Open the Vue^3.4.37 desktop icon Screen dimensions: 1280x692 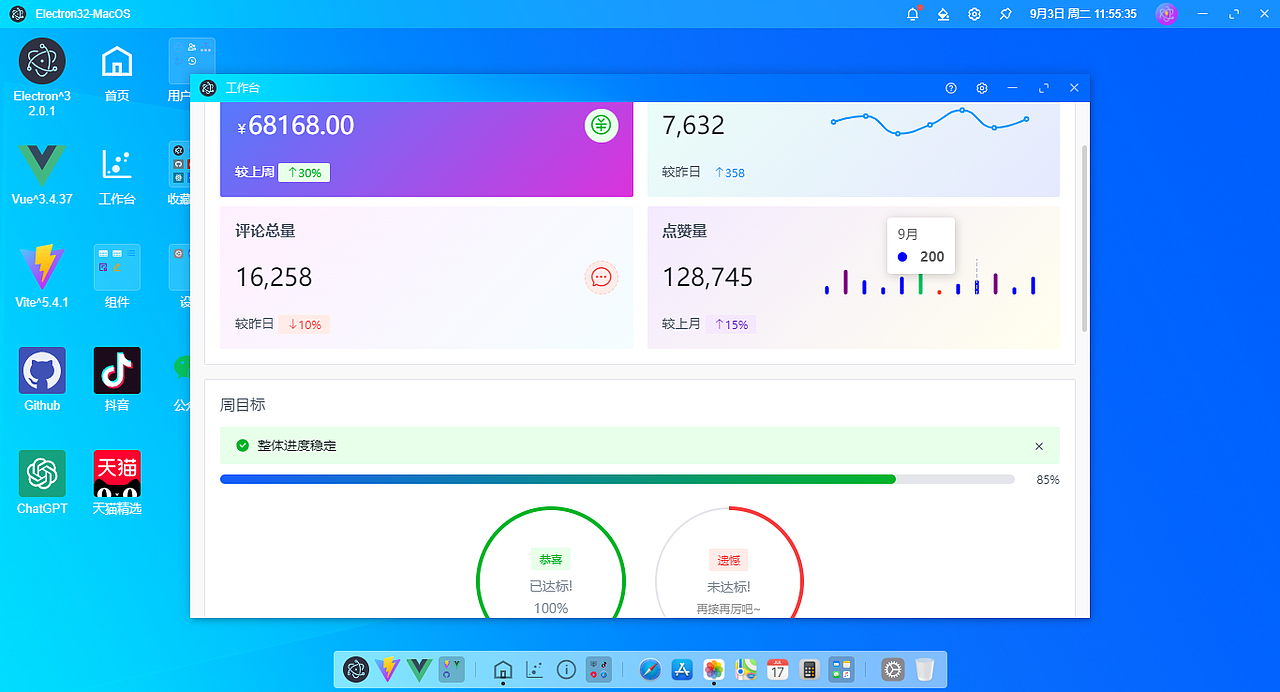(42, 166)
